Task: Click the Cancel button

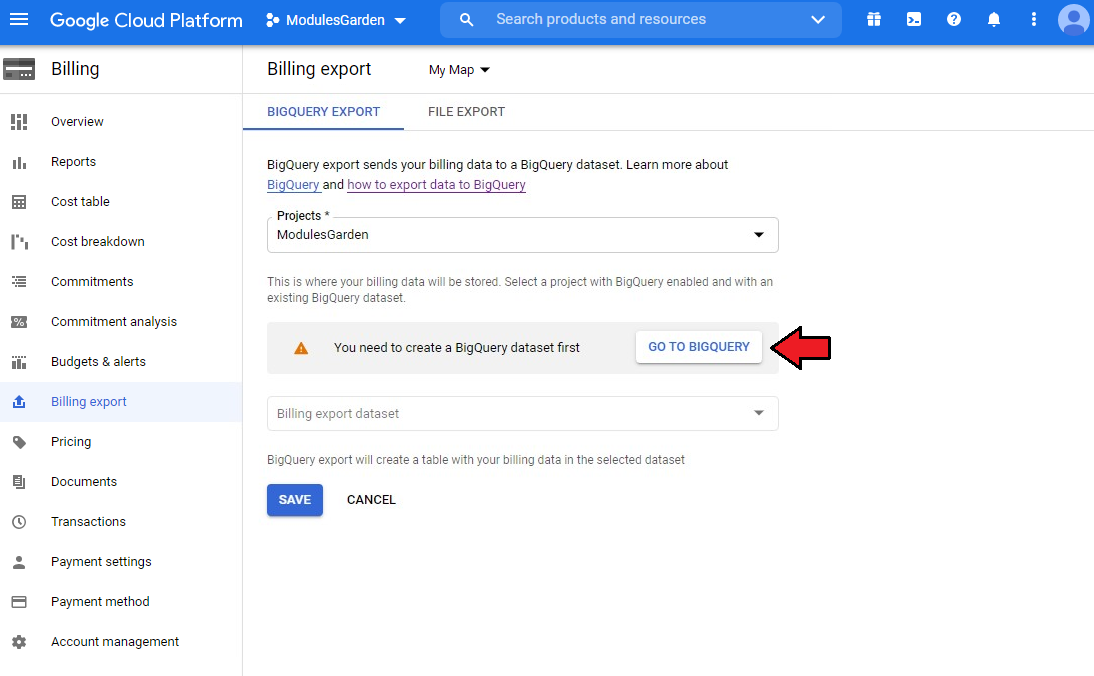Action: click(x=371, y=500)
